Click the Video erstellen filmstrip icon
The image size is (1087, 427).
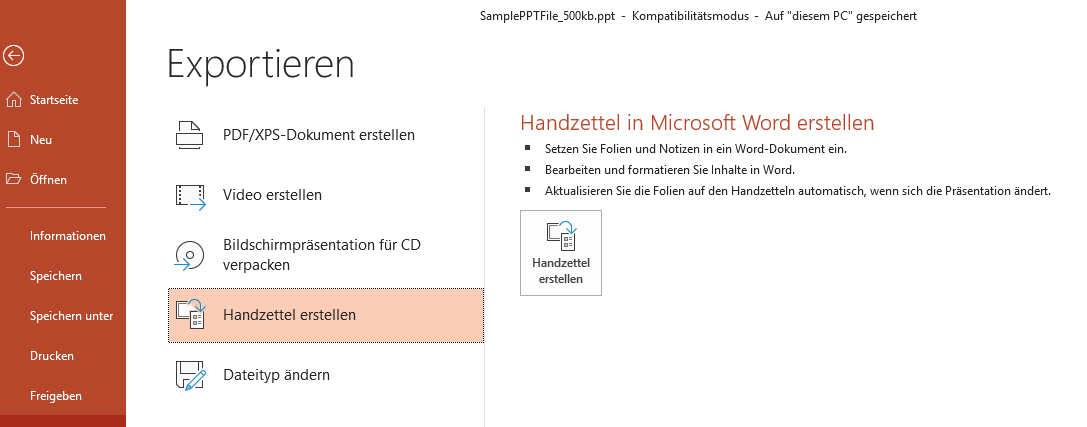pos(190,195)
